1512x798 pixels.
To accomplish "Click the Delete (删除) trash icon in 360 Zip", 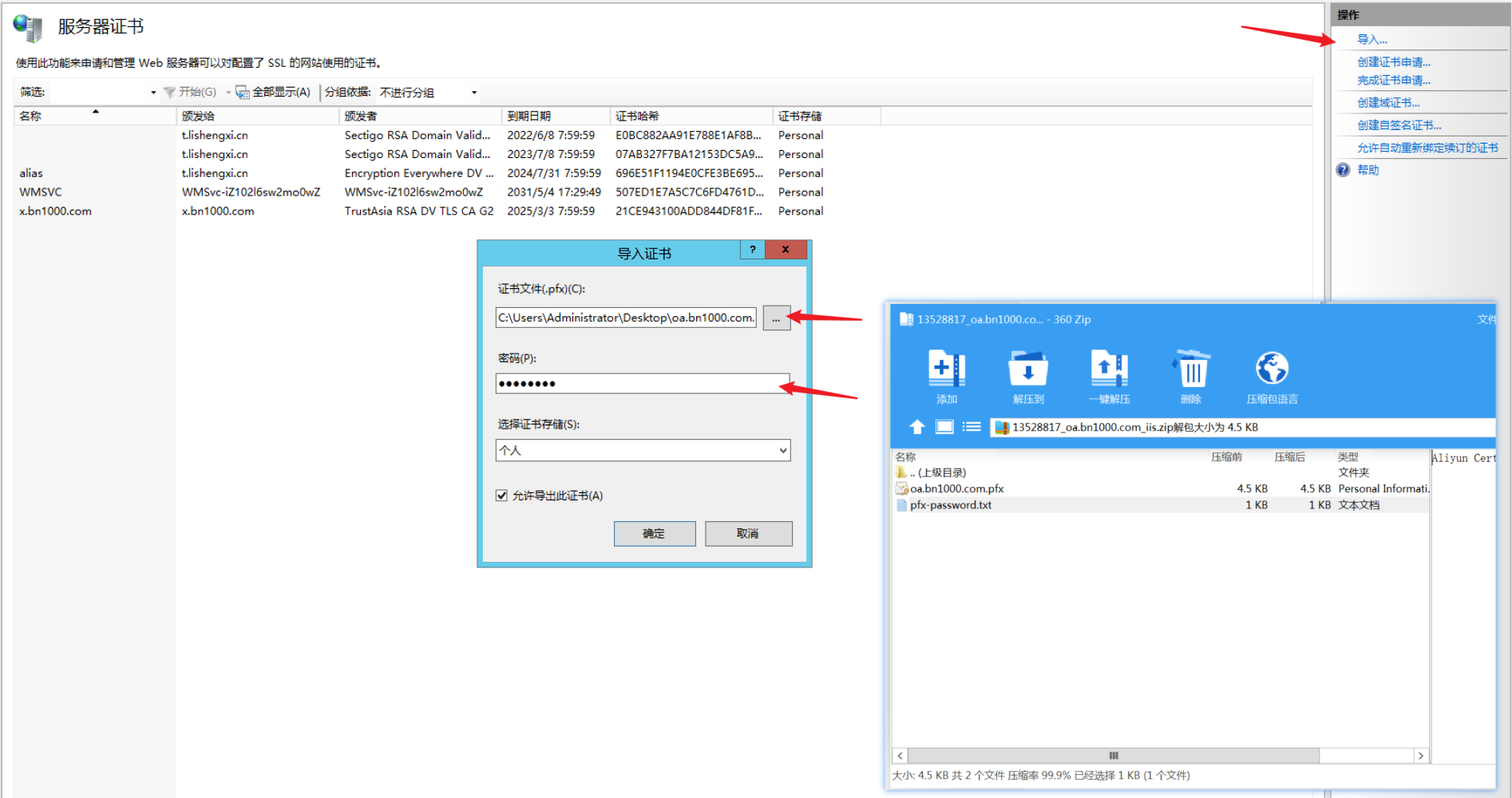I will pos(1191,369).
